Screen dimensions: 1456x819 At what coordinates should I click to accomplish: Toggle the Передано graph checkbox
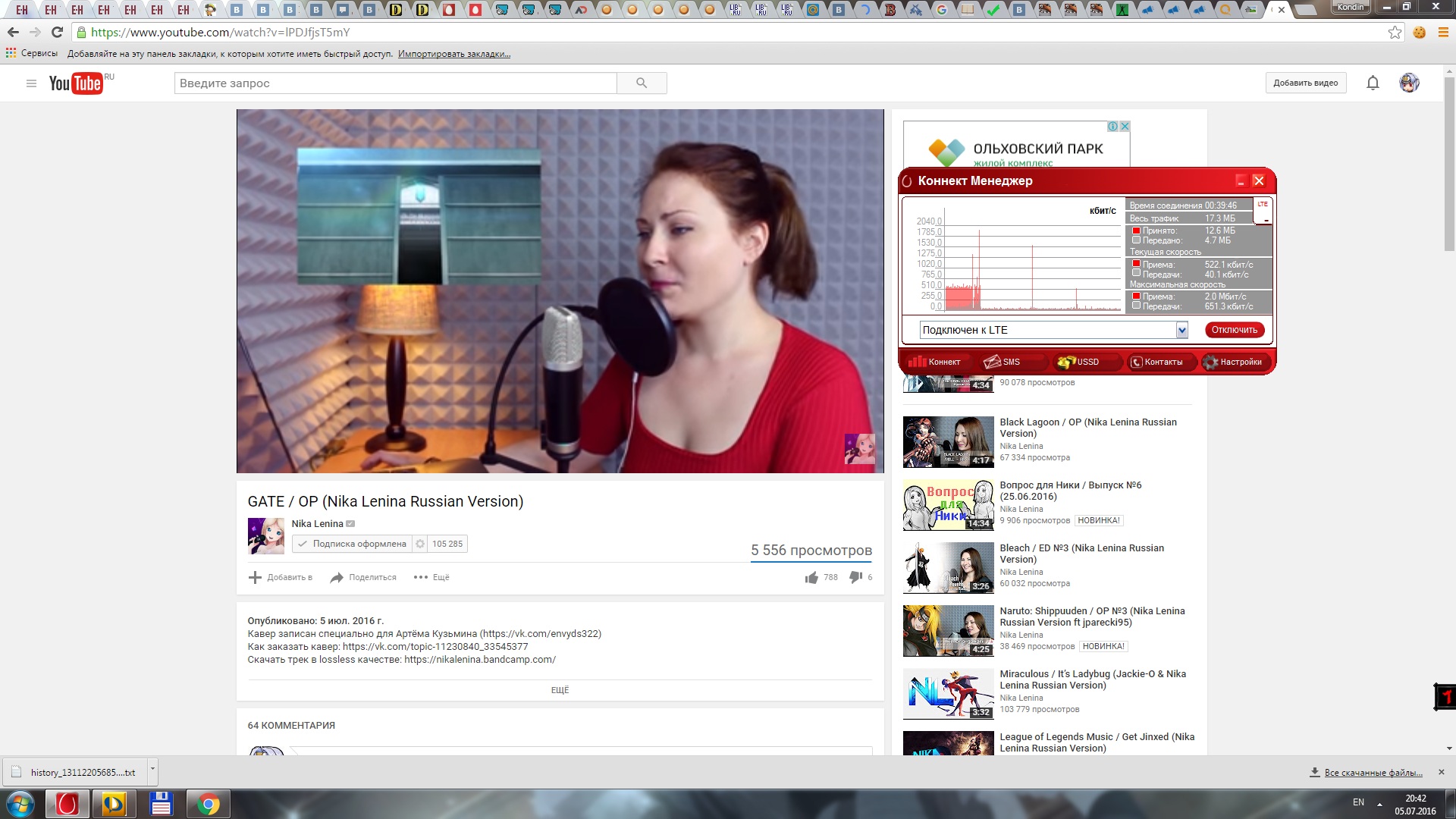pyautogui.click(x=1136, y=240)
